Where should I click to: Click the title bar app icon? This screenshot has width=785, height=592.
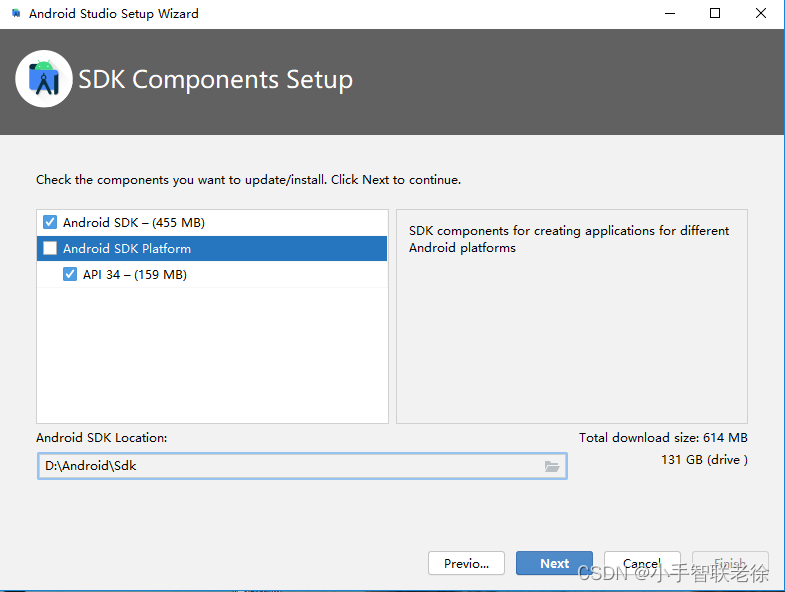coord(16,14)
